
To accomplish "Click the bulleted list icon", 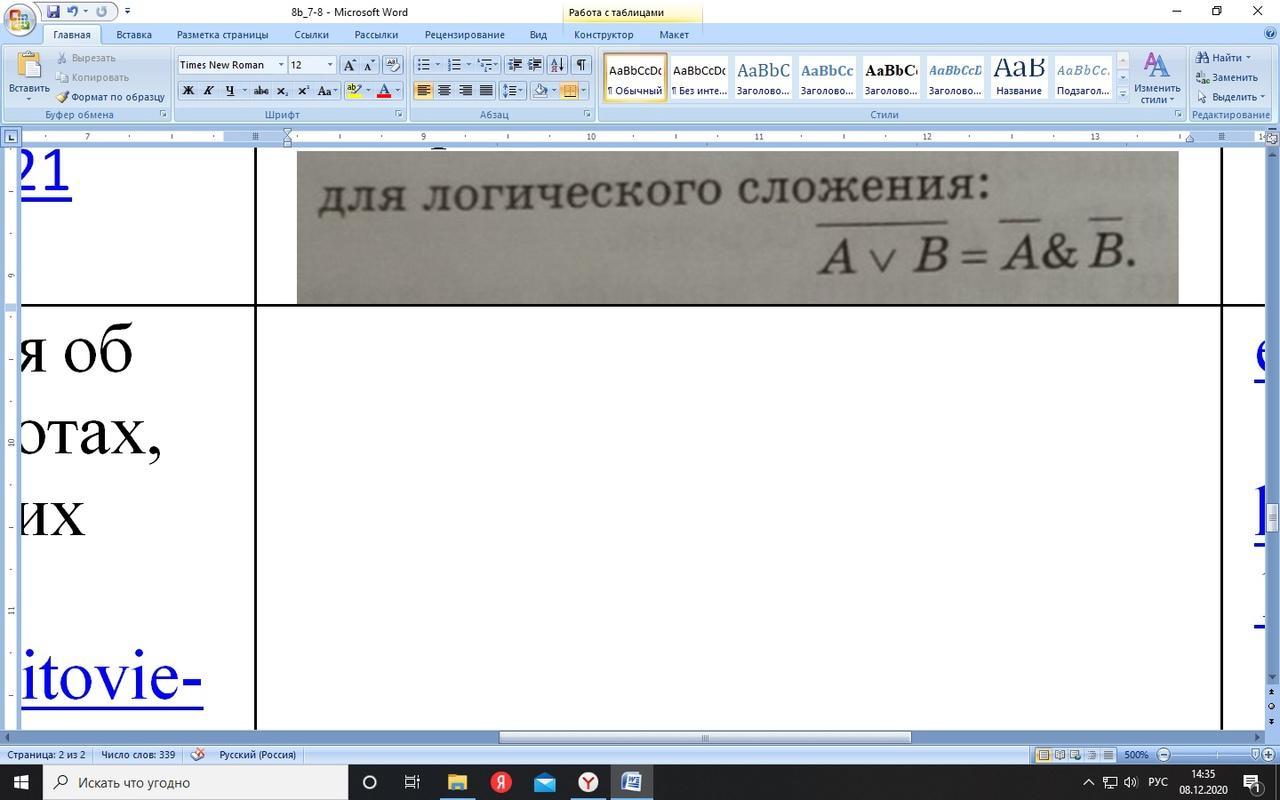I will (424, 65).
